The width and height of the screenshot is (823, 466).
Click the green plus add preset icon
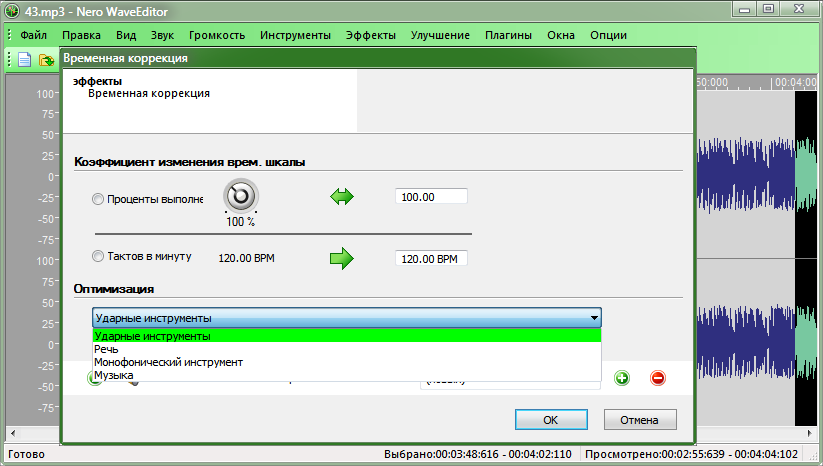[621, 378]
